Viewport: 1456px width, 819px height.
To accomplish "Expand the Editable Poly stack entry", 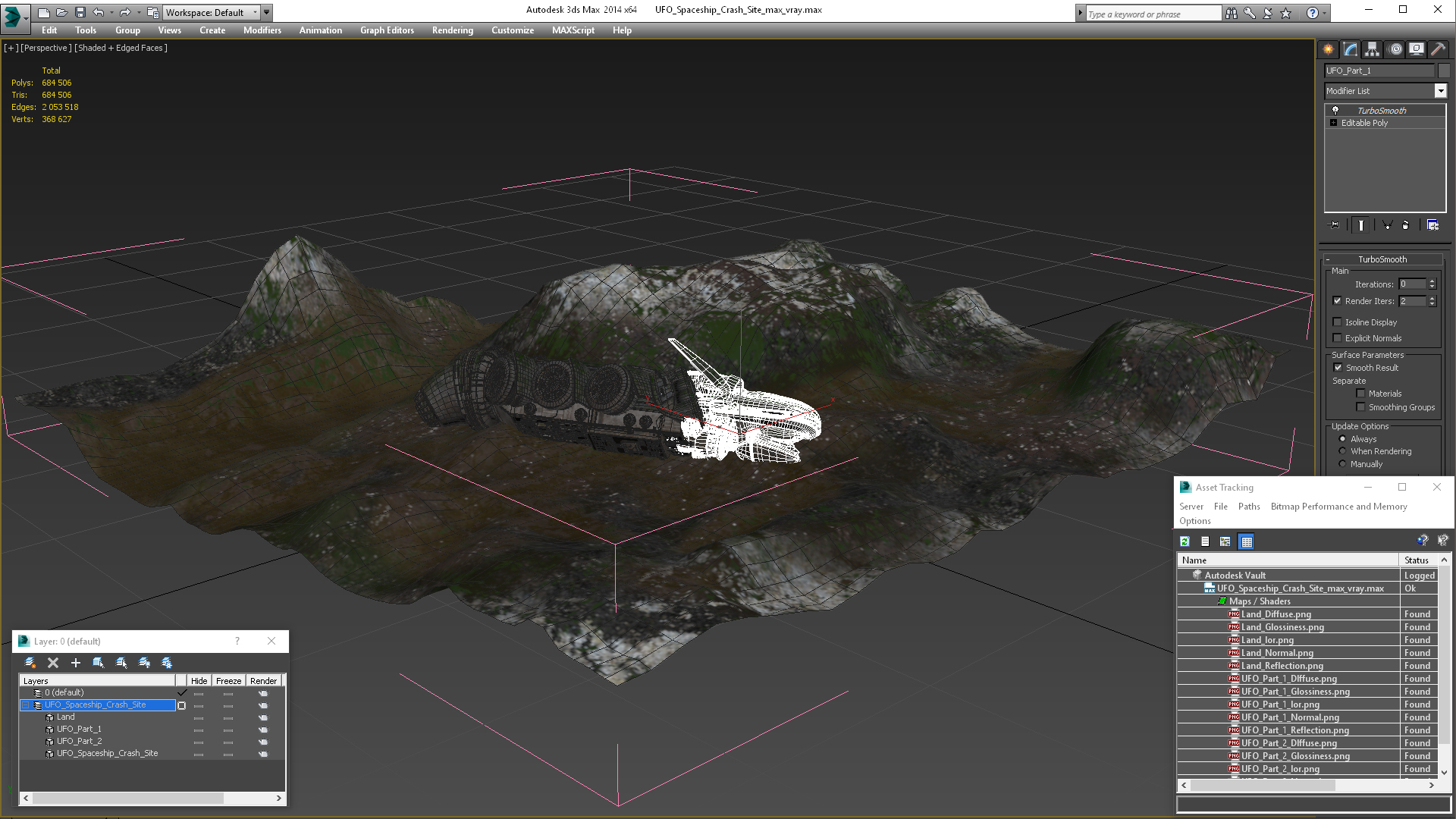I will click(x=1333, y=123).
